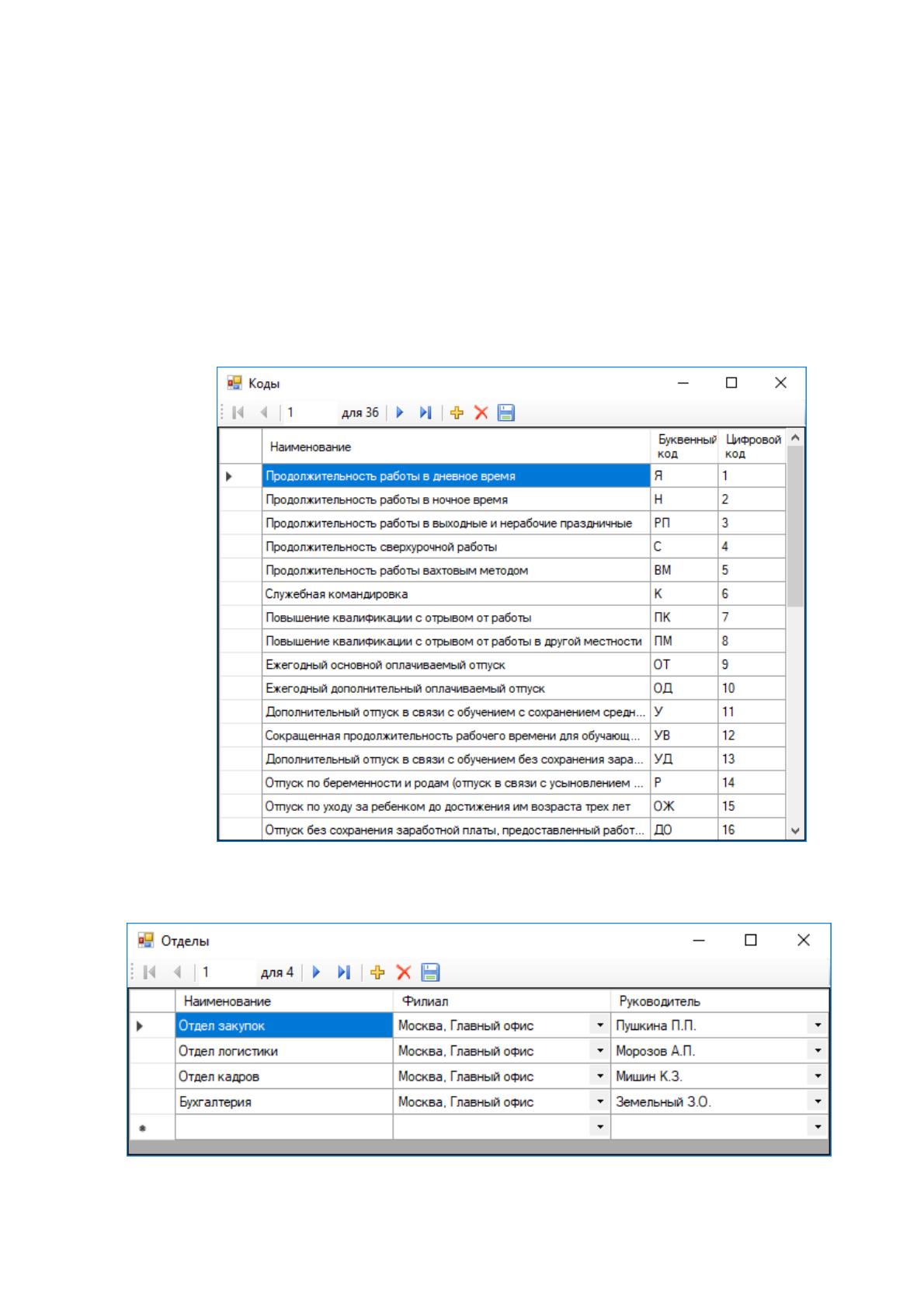Screen dimensions: 924x1308
Task: Open Руководитель dropdown for Мишин К.З.
Action: (x=818, y=1077)
